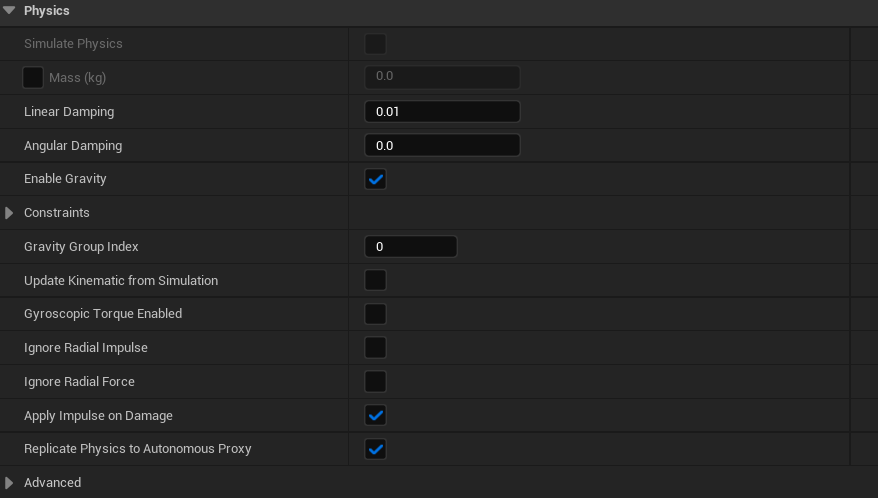Click the Constraints row label
Screen dimensions: 878x498
(x=57, y=213)
